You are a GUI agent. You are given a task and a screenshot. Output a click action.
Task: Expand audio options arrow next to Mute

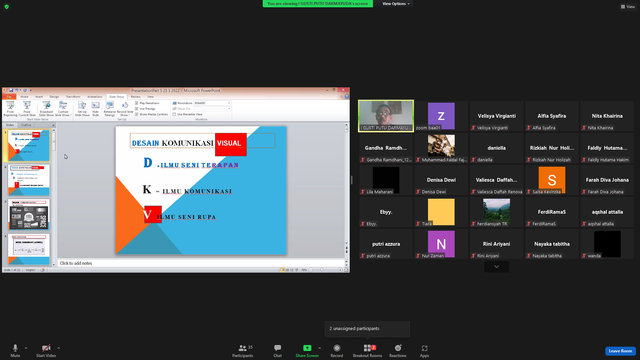(x=26, y=348)
